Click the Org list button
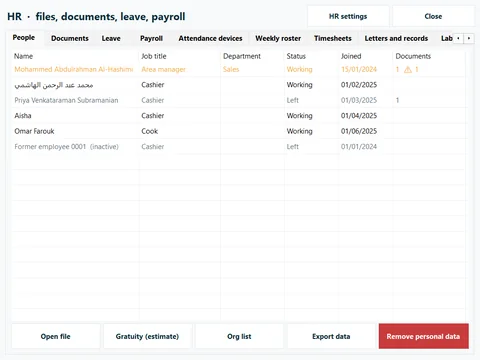This screenshot has height=360, width=480. [x=239, y=336]
